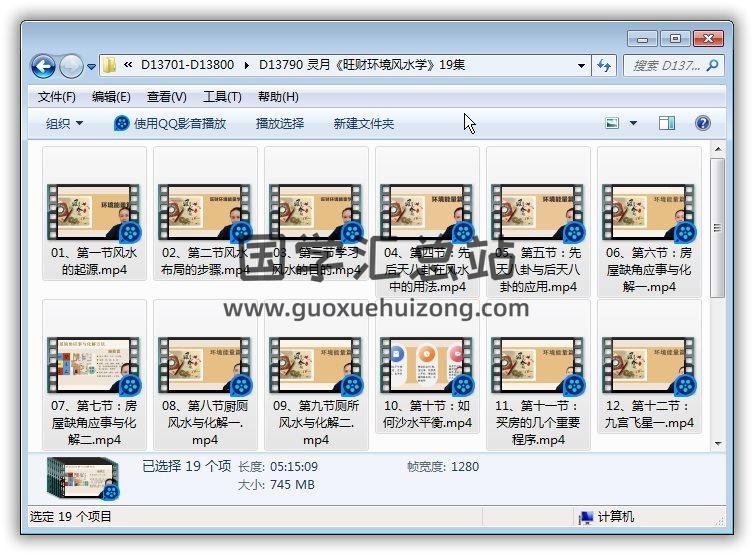Viewport: 754px width, 555px height.
Task: Expand the arrow after D13701-D13800 breadcrumb
Action: tap(246, 65)
